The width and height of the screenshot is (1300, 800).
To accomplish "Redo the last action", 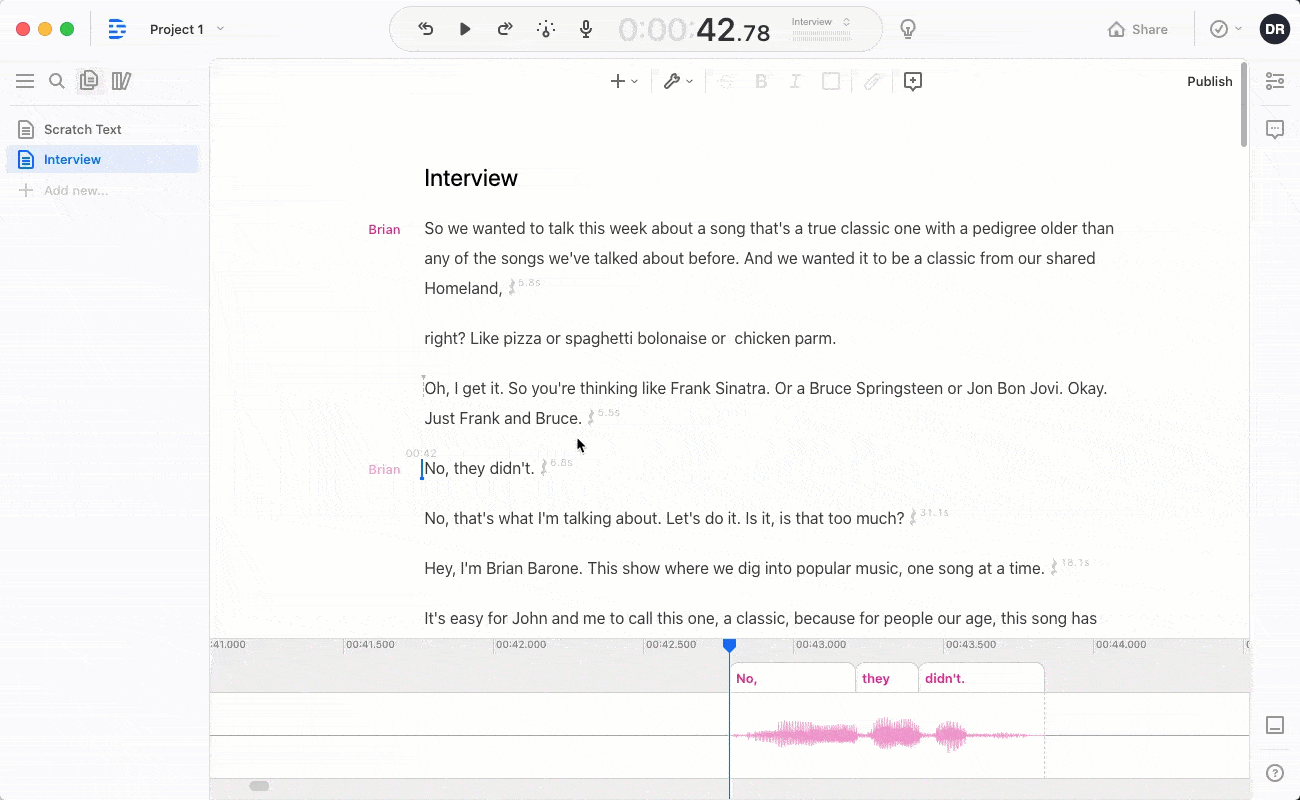I will 505,29.
